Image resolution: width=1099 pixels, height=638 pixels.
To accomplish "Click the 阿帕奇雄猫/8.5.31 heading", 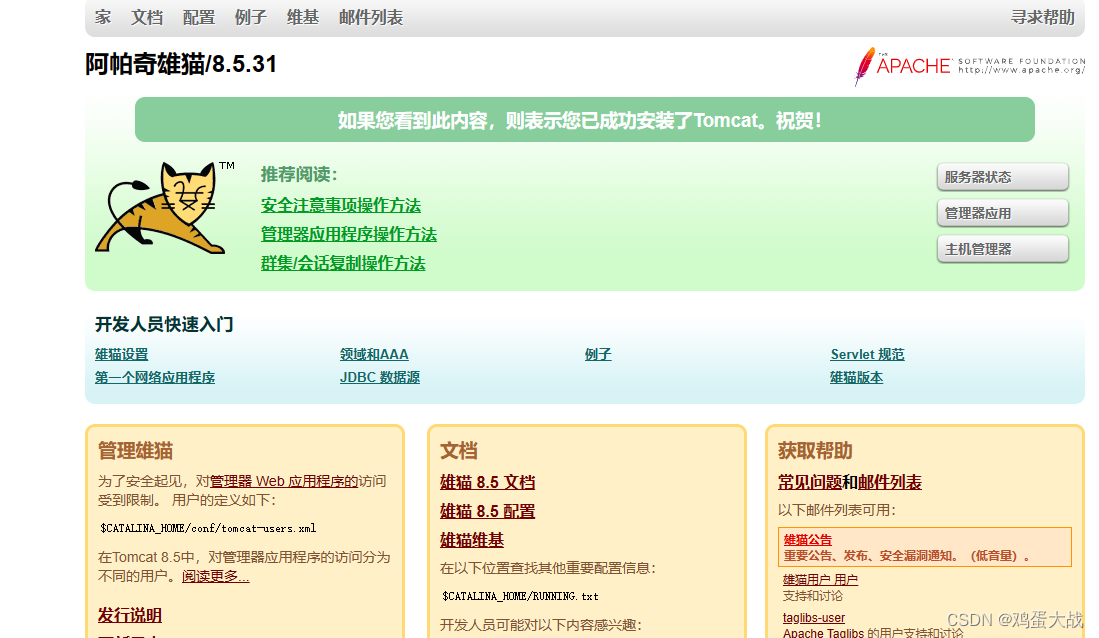I will 181,64.
